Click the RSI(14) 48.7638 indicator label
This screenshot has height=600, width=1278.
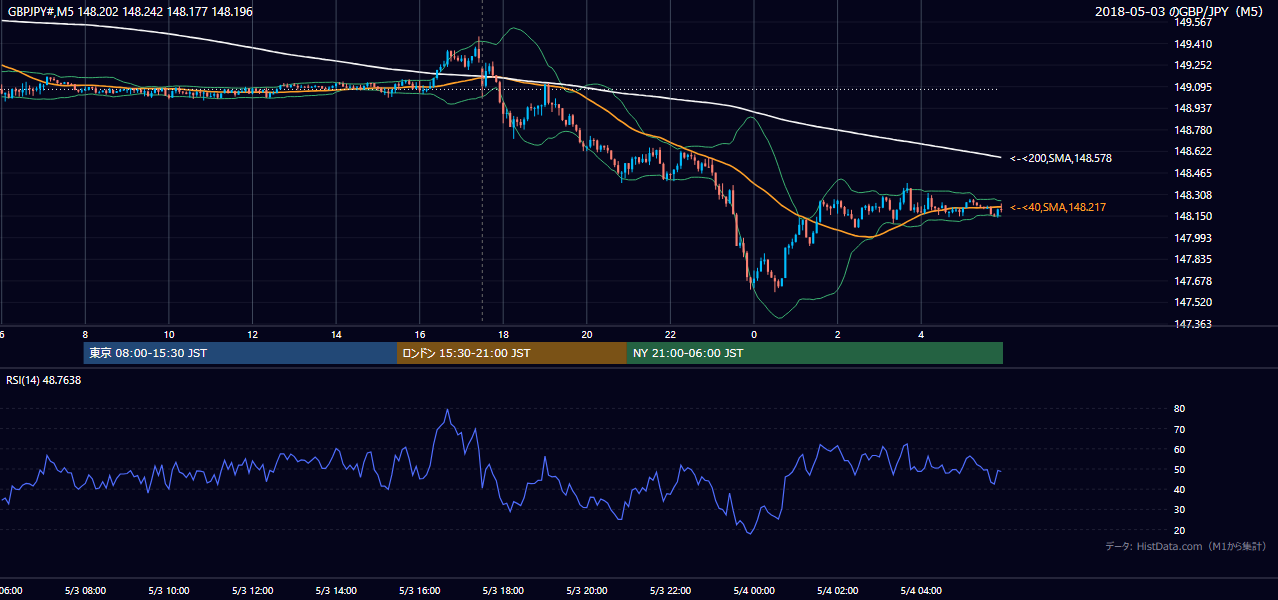[x=44, y=380]
